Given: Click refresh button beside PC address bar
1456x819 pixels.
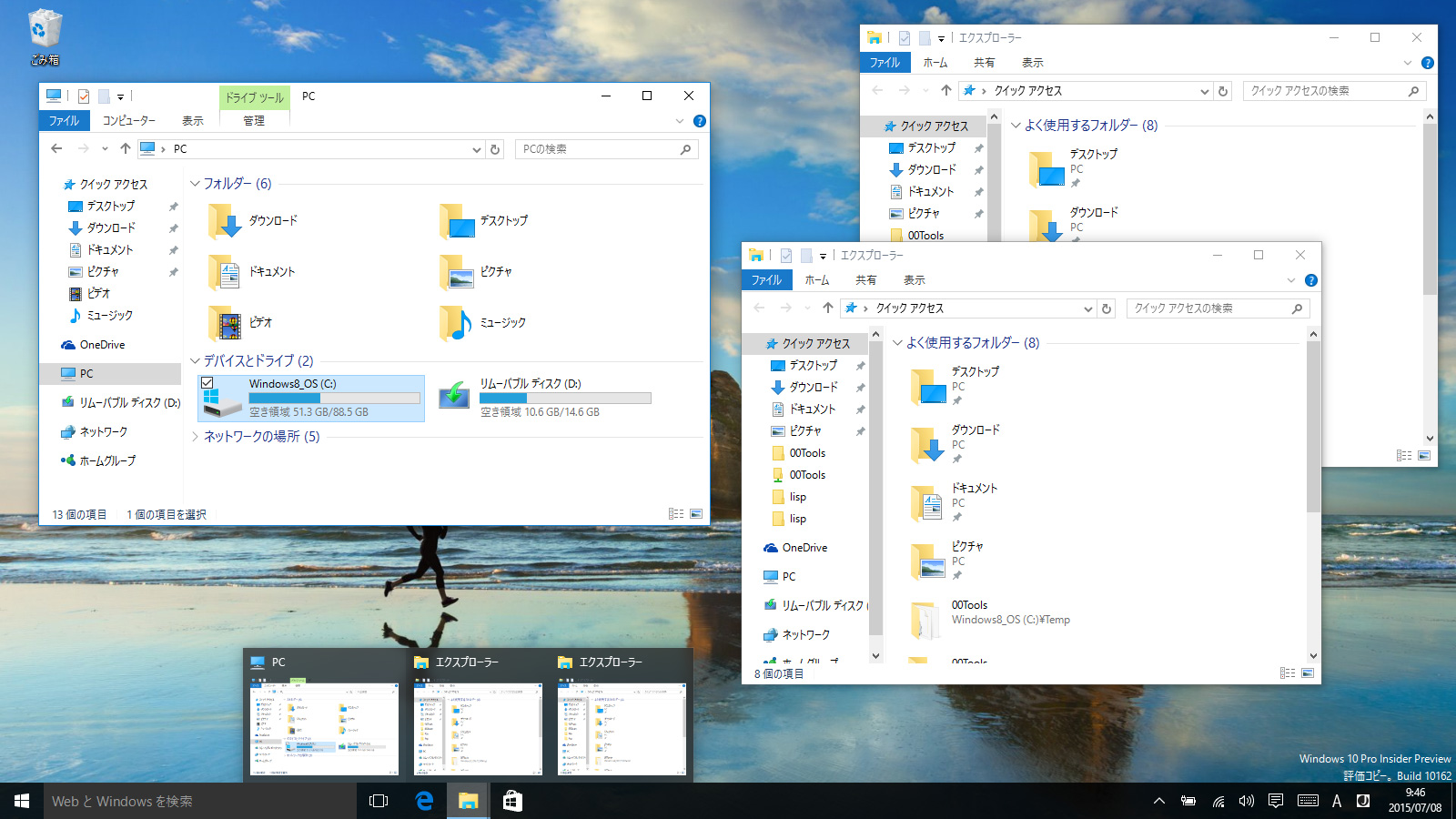Looking at the screenshot, I should [x=495, y=149].
